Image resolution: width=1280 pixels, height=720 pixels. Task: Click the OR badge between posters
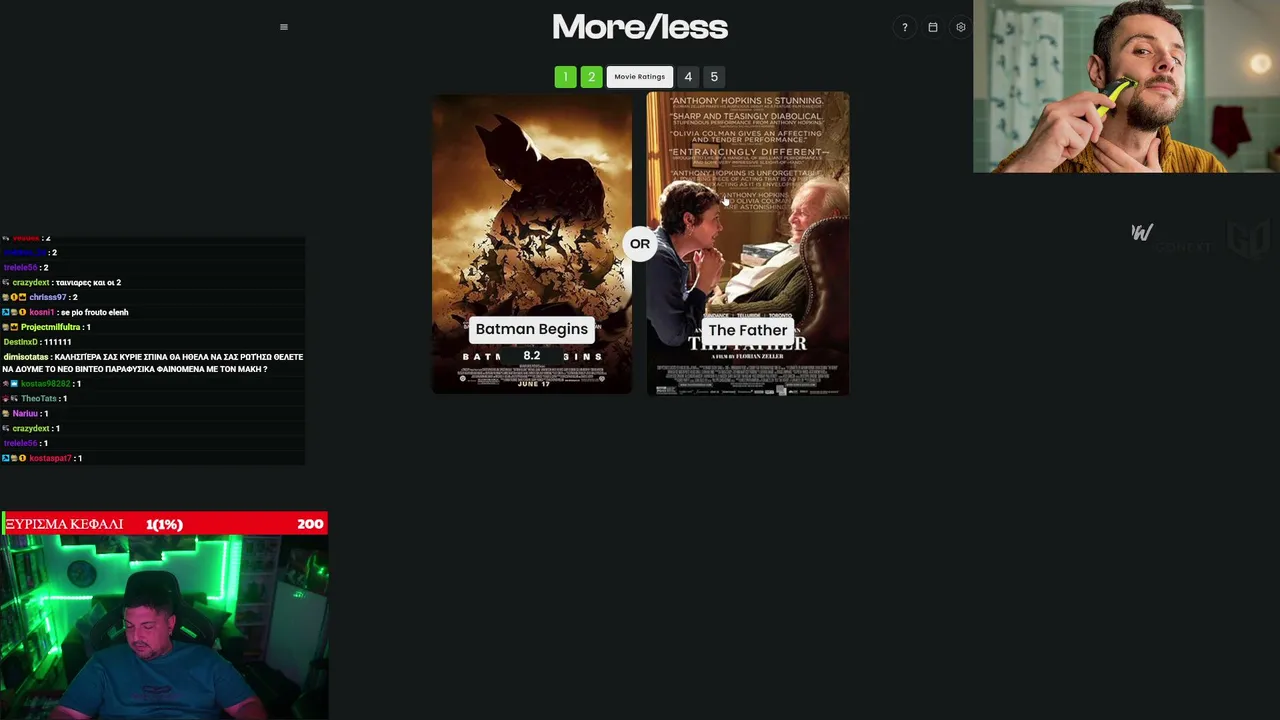(640, 244)
